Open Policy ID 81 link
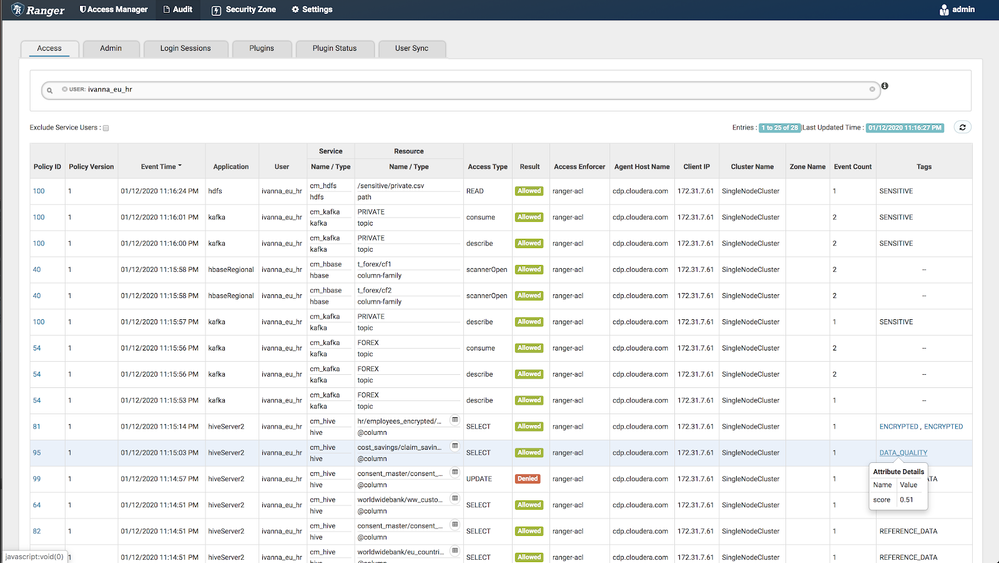This screenshot has height=563, width=999. point(37,427)
